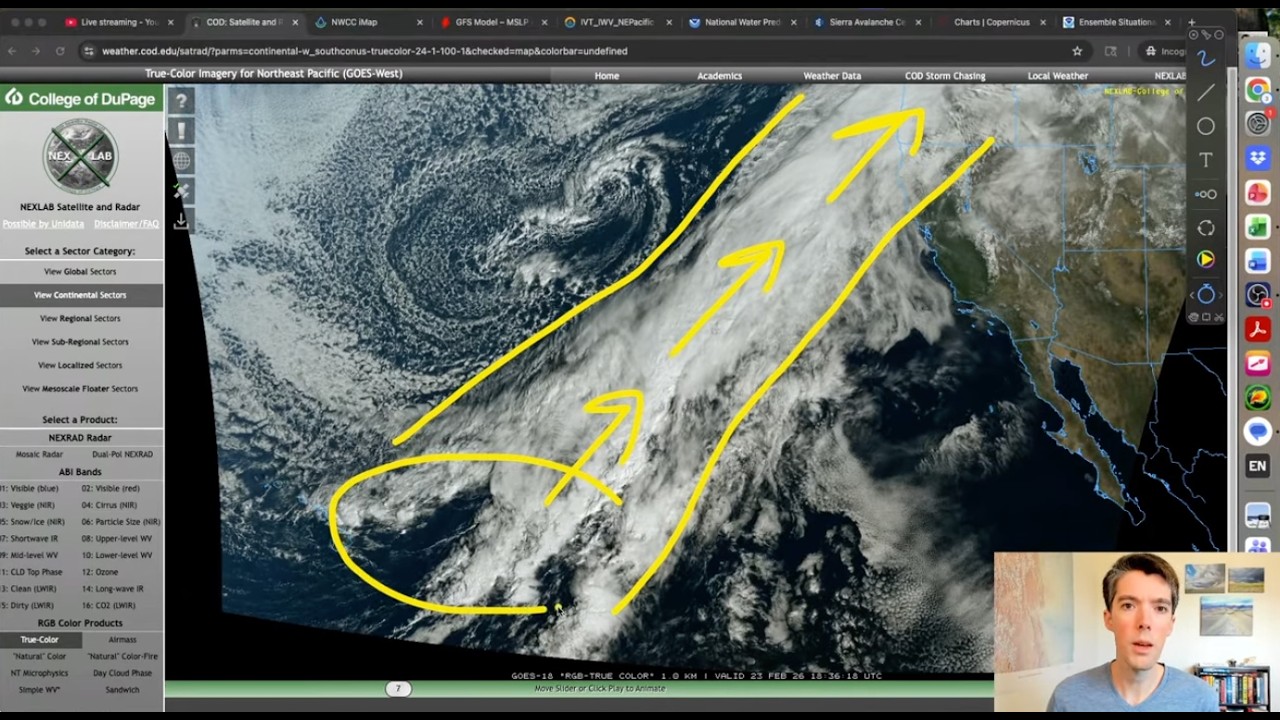The width and height of the screenshot is (1280, 720).
Task: Select Airmass RGB product
Action: click(122, 639)
